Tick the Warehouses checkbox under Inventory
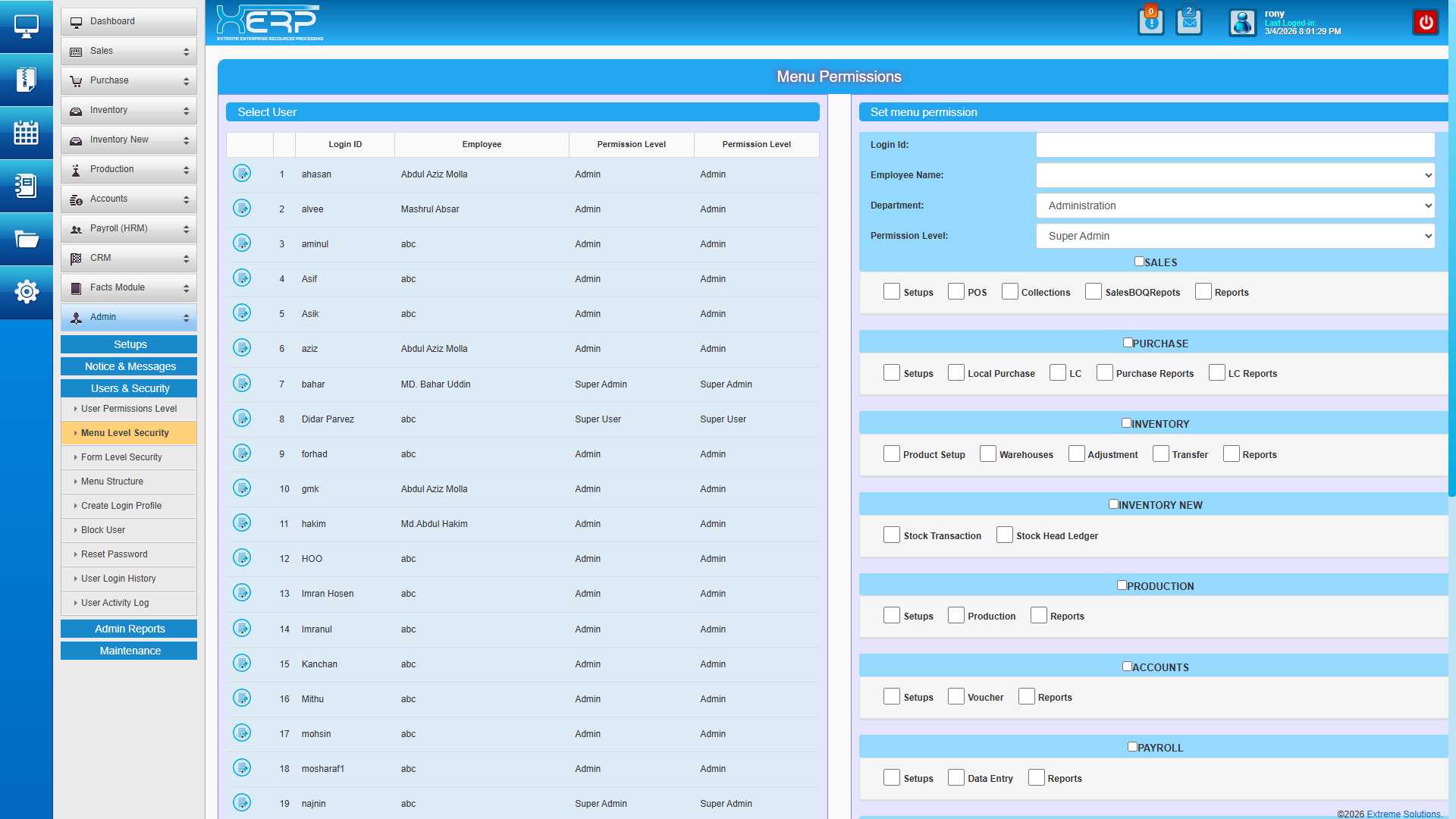Image resolution: width=1456 pixels, height=819 pixels. click(987, 454)
